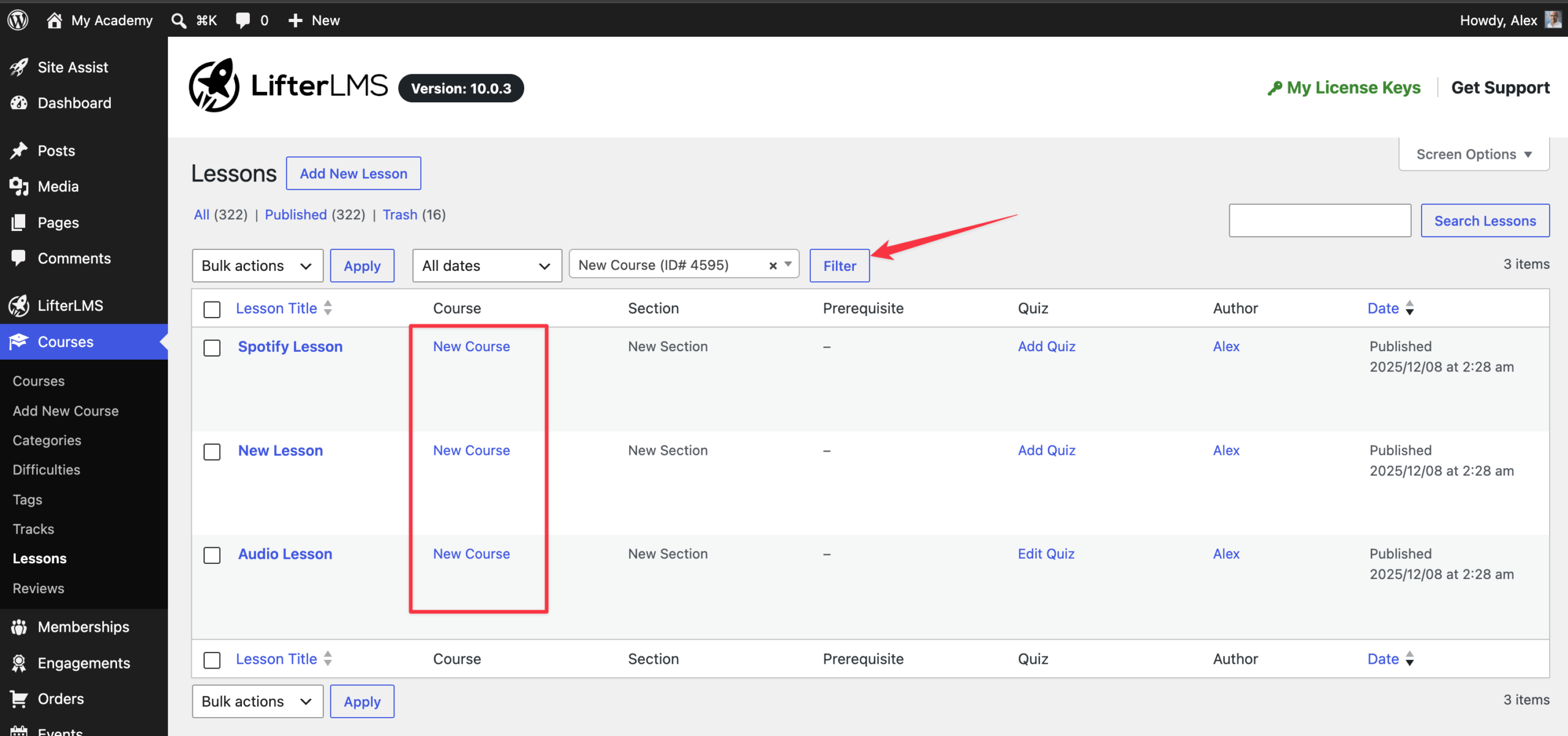Screen dimensions: 1568x736
Task: Click the Search Lessons button
Action: (1485, 221)
